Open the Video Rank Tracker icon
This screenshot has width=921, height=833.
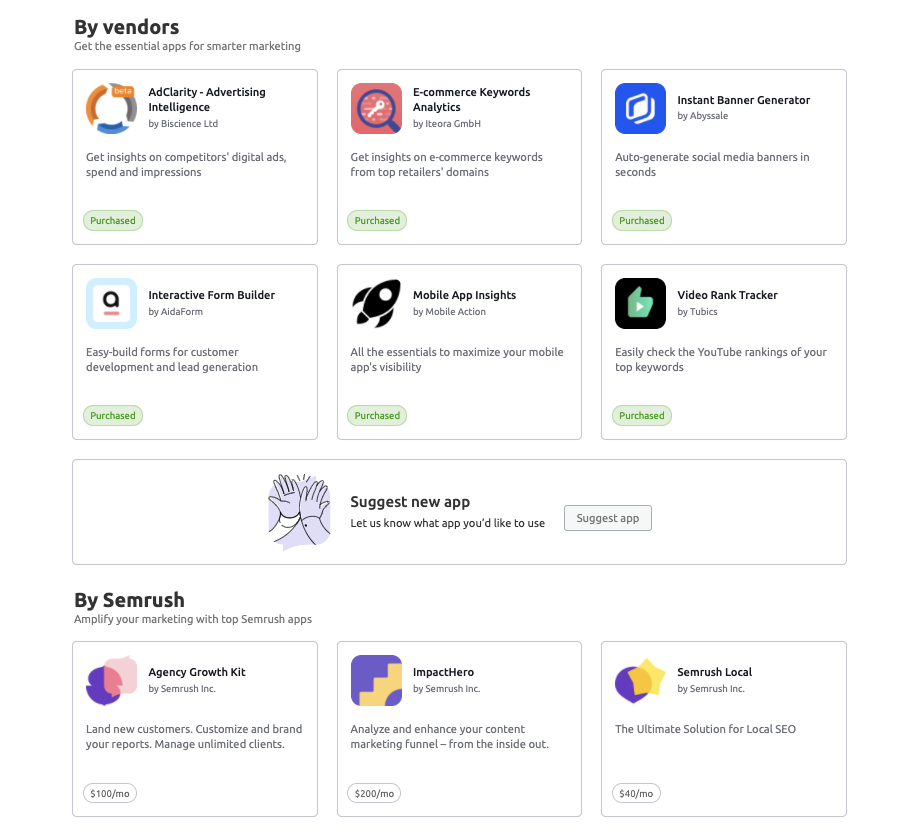640,303
